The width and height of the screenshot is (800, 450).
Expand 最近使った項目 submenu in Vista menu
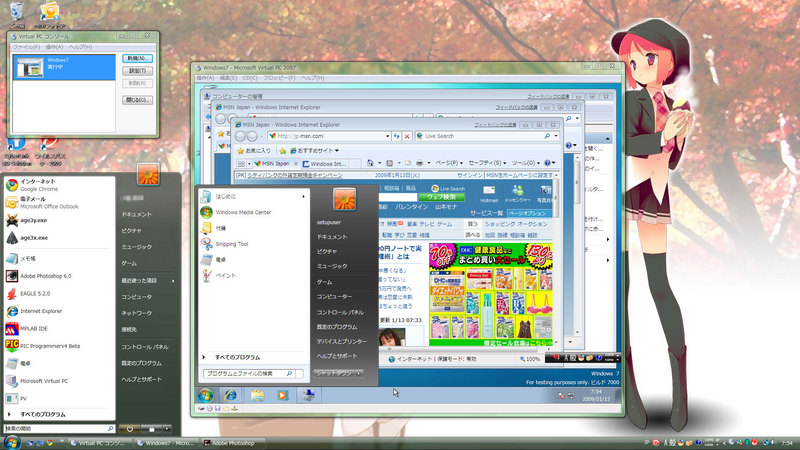(x=148, y=281)
